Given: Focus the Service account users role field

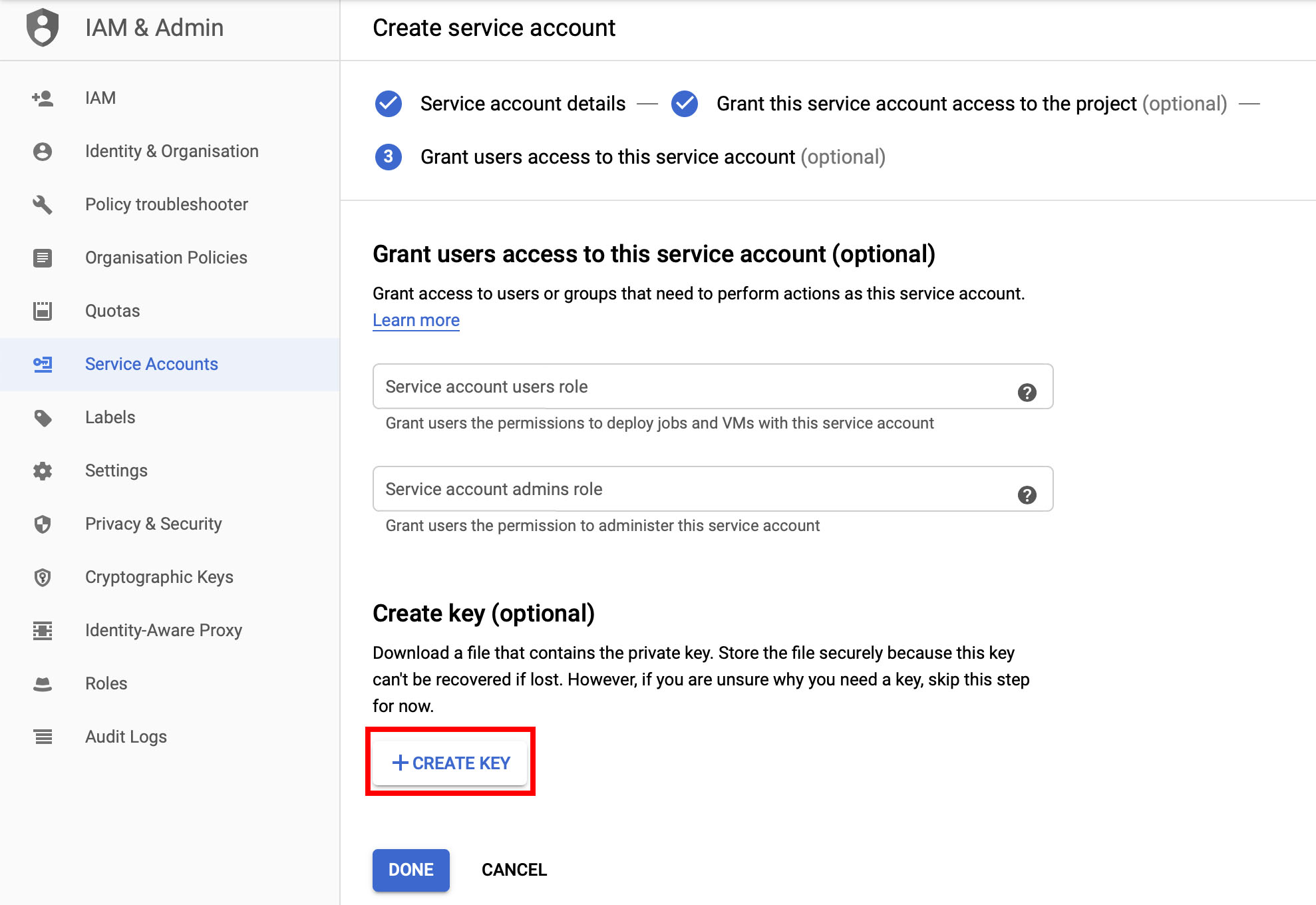Looking at the screenshot, I should [x=692, y=387].
